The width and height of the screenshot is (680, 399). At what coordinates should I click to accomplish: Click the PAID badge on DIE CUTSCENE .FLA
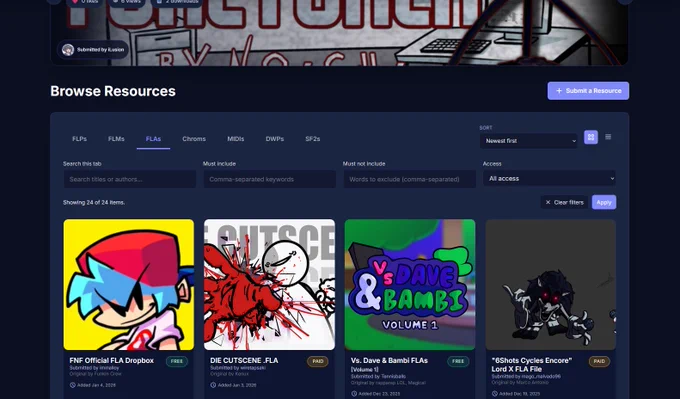click(x=317, y=361)
